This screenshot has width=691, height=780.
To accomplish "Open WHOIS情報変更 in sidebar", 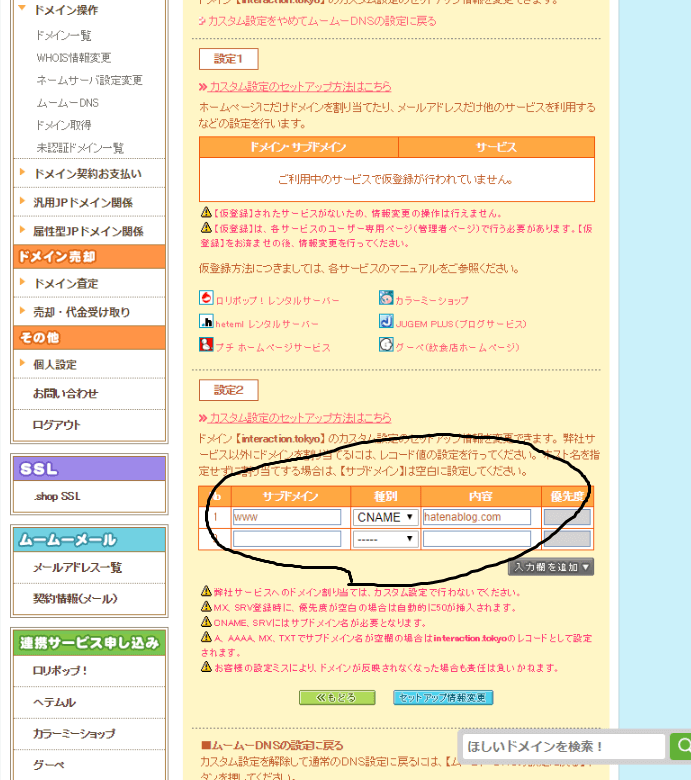I will pos(74,58).
